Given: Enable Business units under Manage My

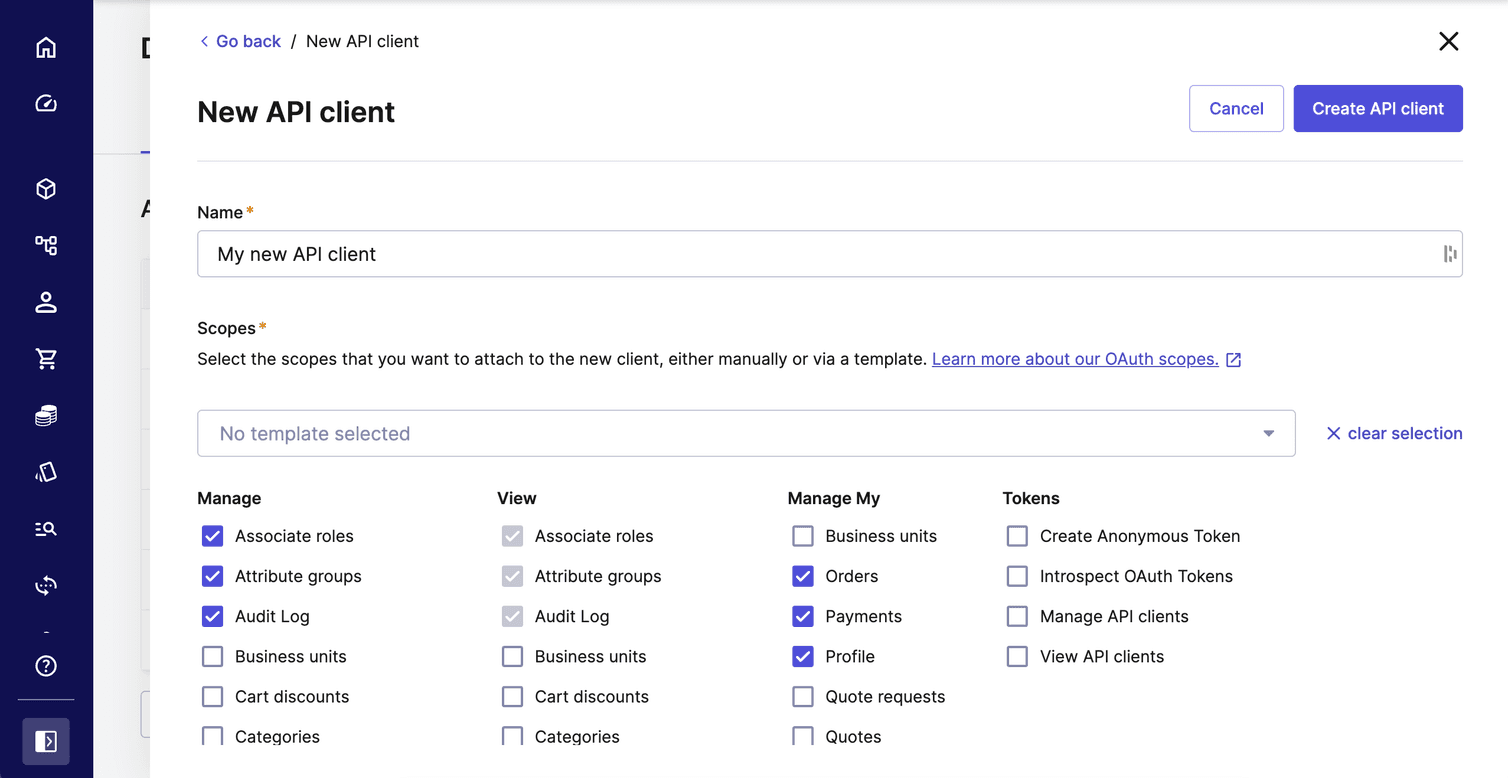Looking at the screenshot, I should tap(803, 536).
